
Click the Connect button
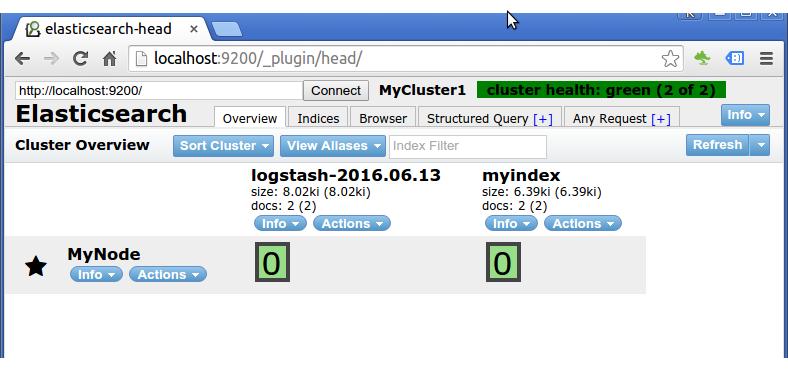(336, 90)
